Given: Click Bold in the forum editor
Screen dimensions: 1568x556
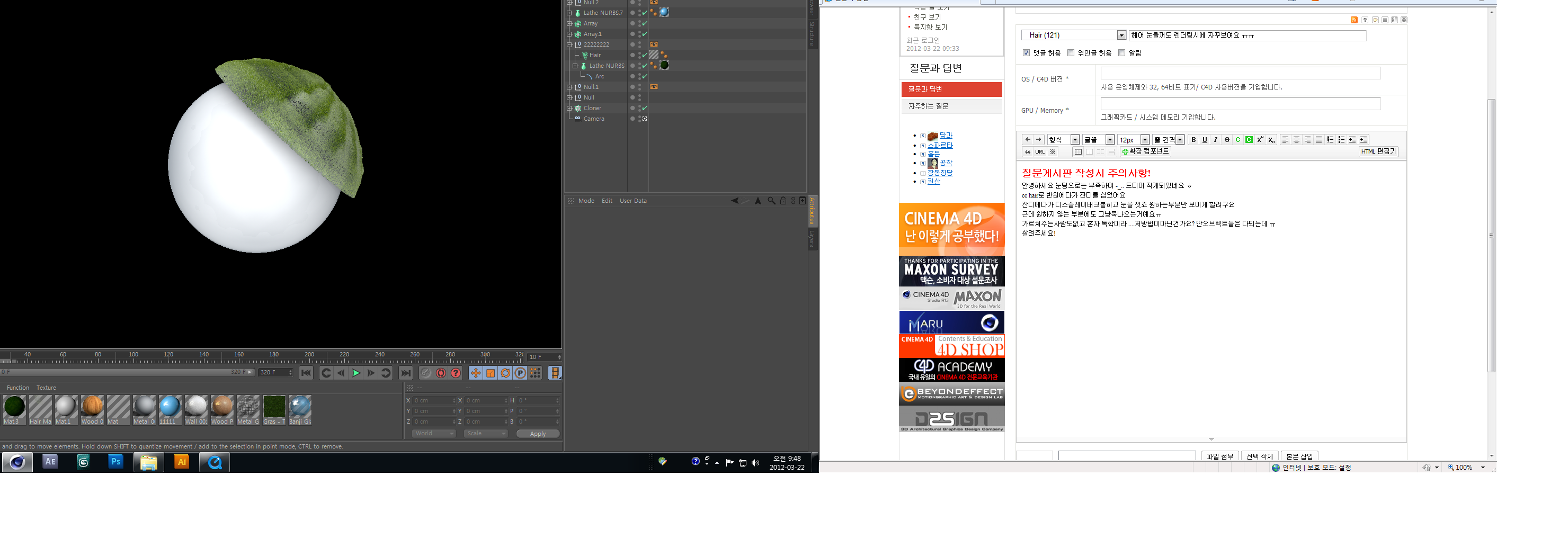Looking at the screenshot, I should tap(1193, 140).
